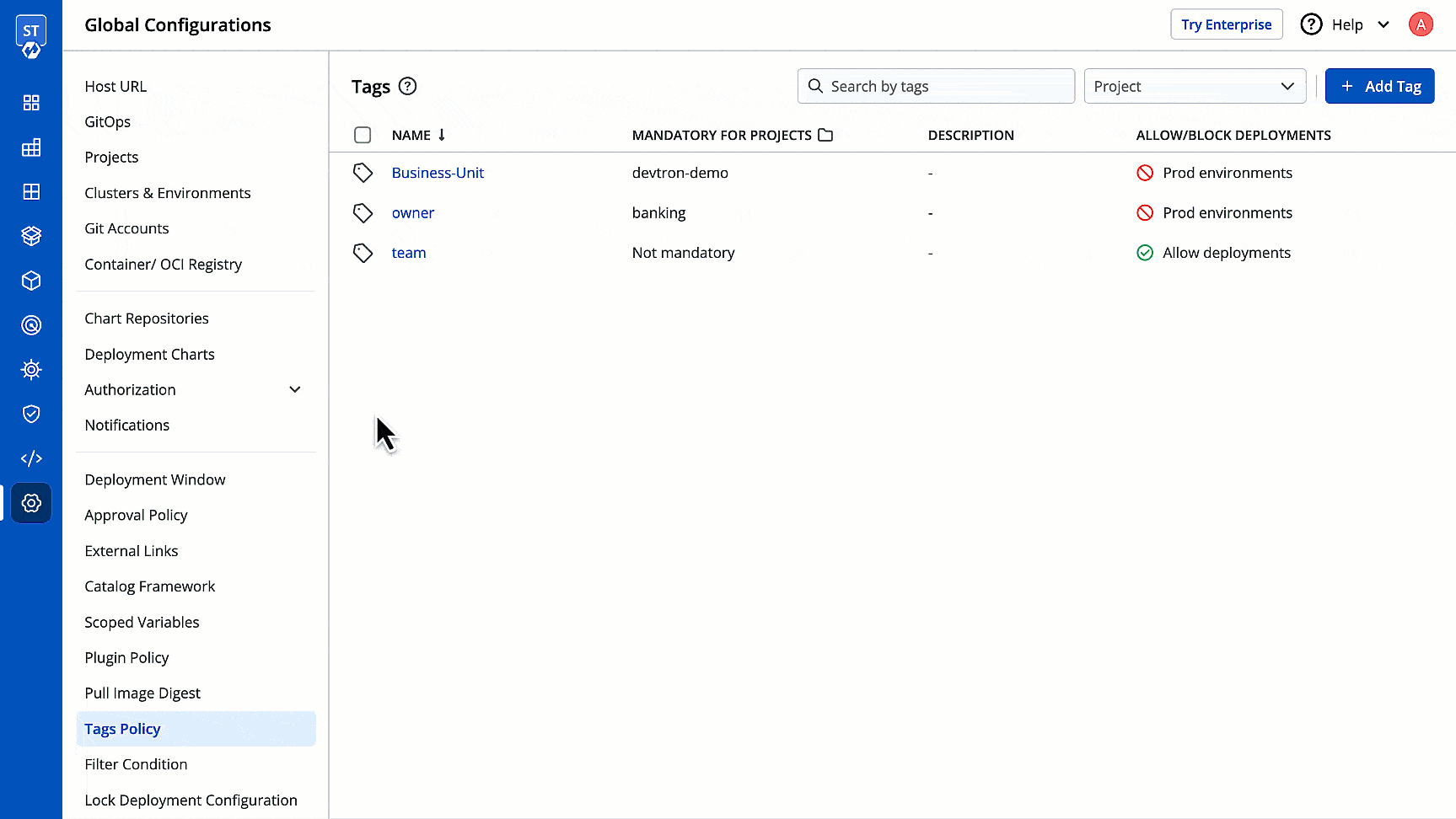Select Tags Policy in left menu
This screenshot has width=1456, height=819.
(x=122, y=729)
